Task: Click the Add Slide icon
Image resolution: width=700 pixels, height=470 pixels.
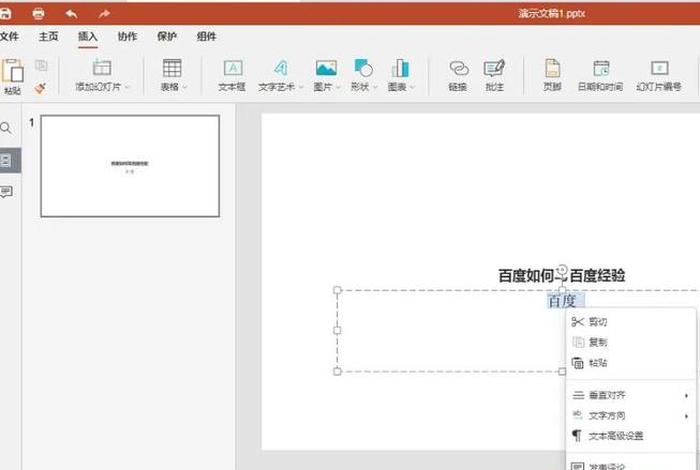Action: point(102,68)
